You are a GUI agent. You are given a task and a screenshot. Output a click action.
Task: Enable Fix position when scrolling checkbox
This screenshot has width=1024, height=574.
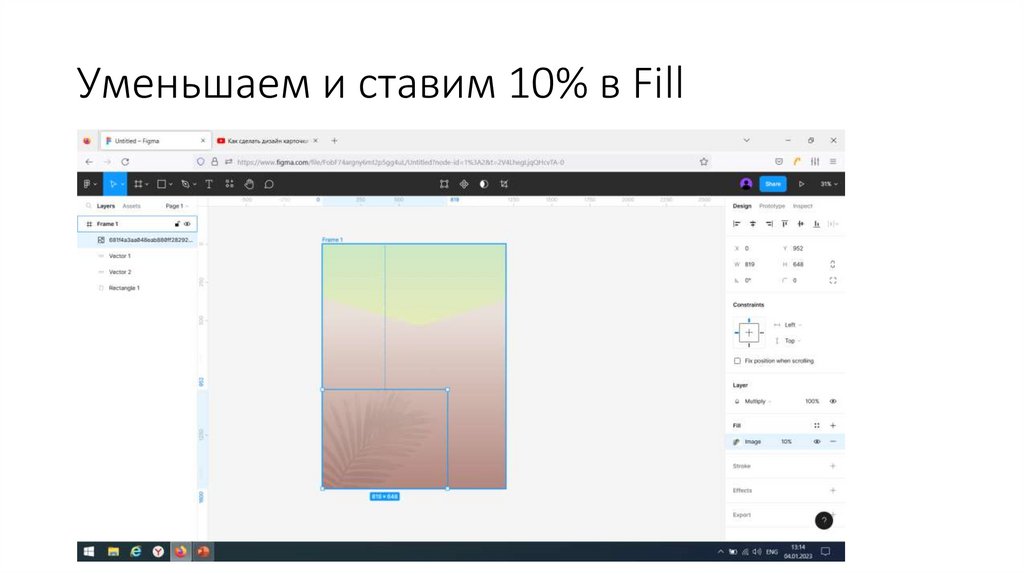[737, 361]
